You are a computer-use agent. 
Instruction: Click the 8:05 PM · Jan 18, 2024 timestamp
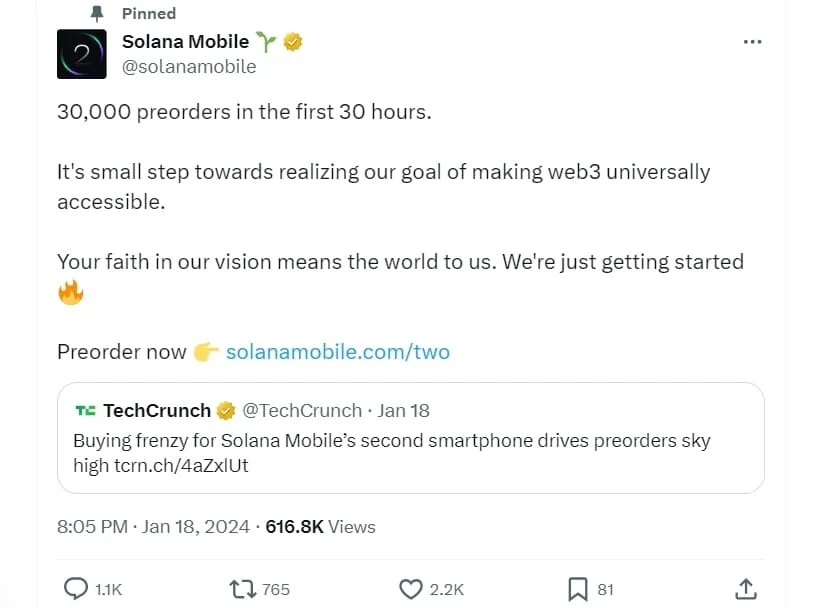[153, 526]
